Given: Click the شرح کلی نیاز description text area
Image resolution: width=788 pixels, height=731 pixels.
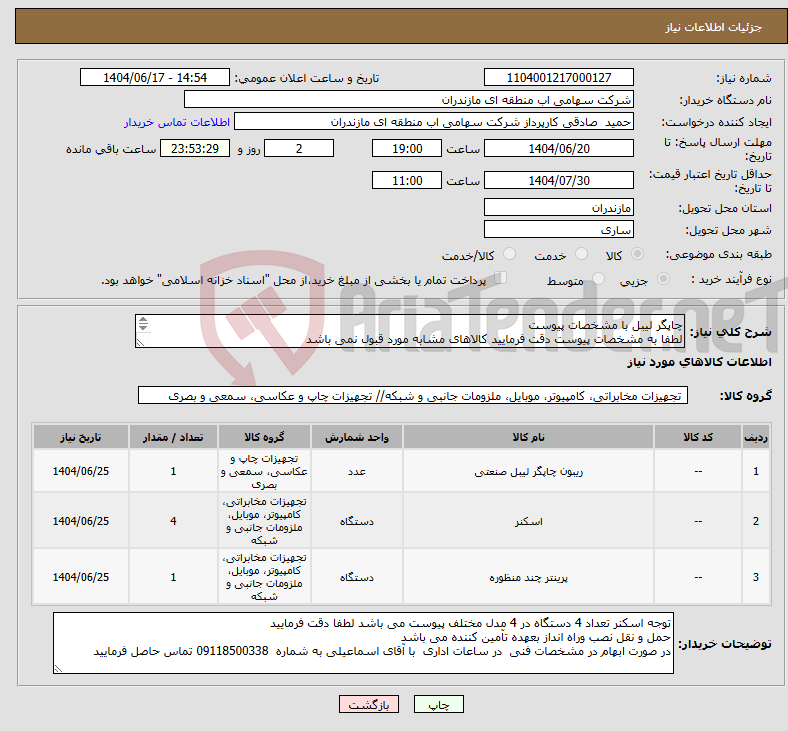Looking at the screenshot, I should 410,332.
